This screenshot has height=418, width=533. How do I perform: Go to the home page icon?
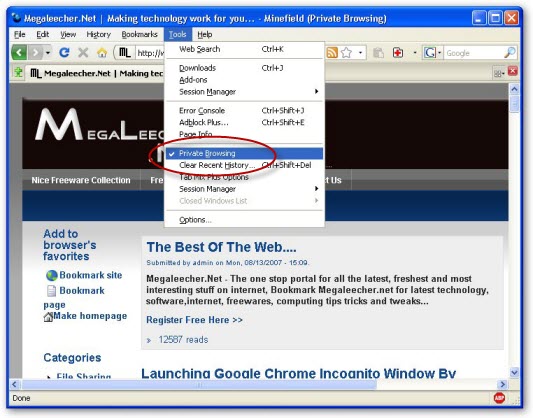click(x=102, y=53)
